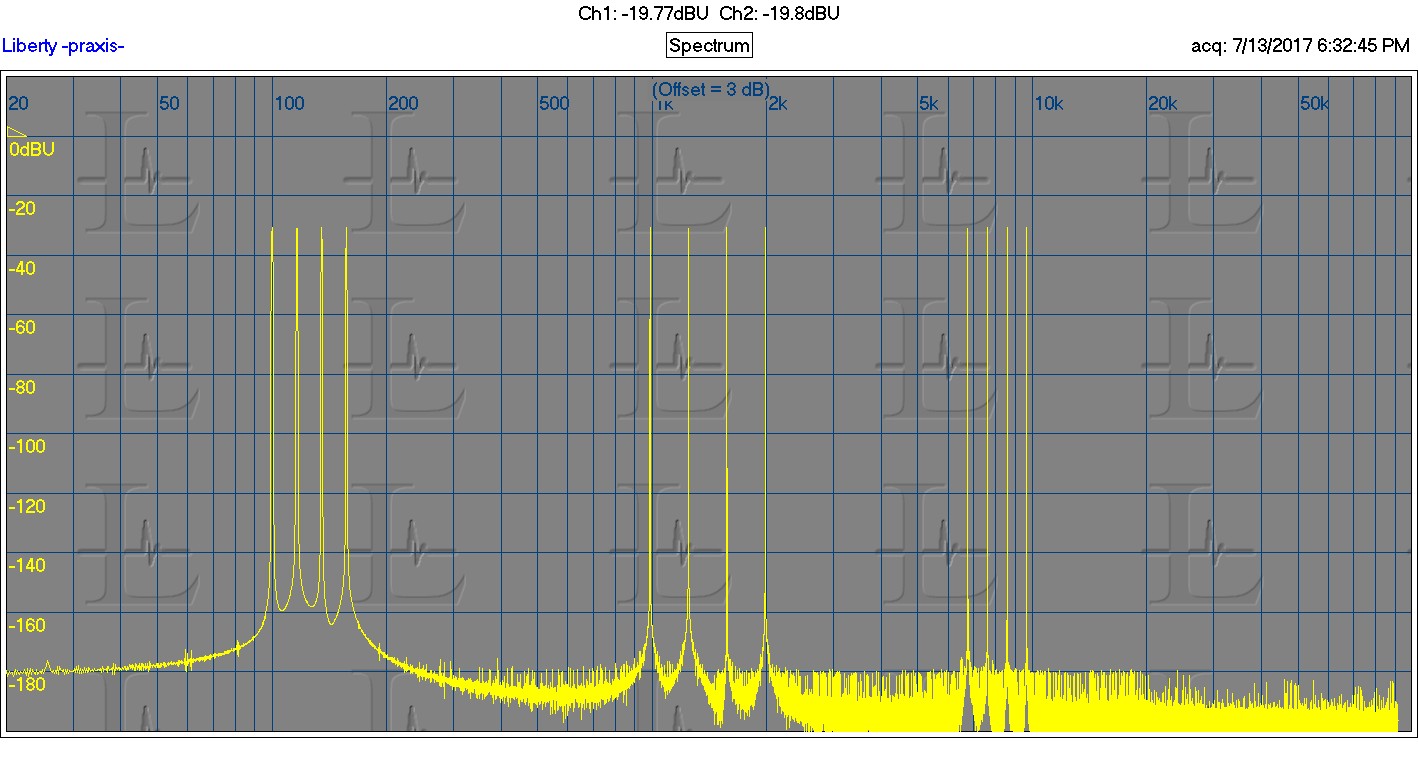The image size is (1418, 760).
Task: Click the acquisition timestamp text
Action: click(1300, 45)
